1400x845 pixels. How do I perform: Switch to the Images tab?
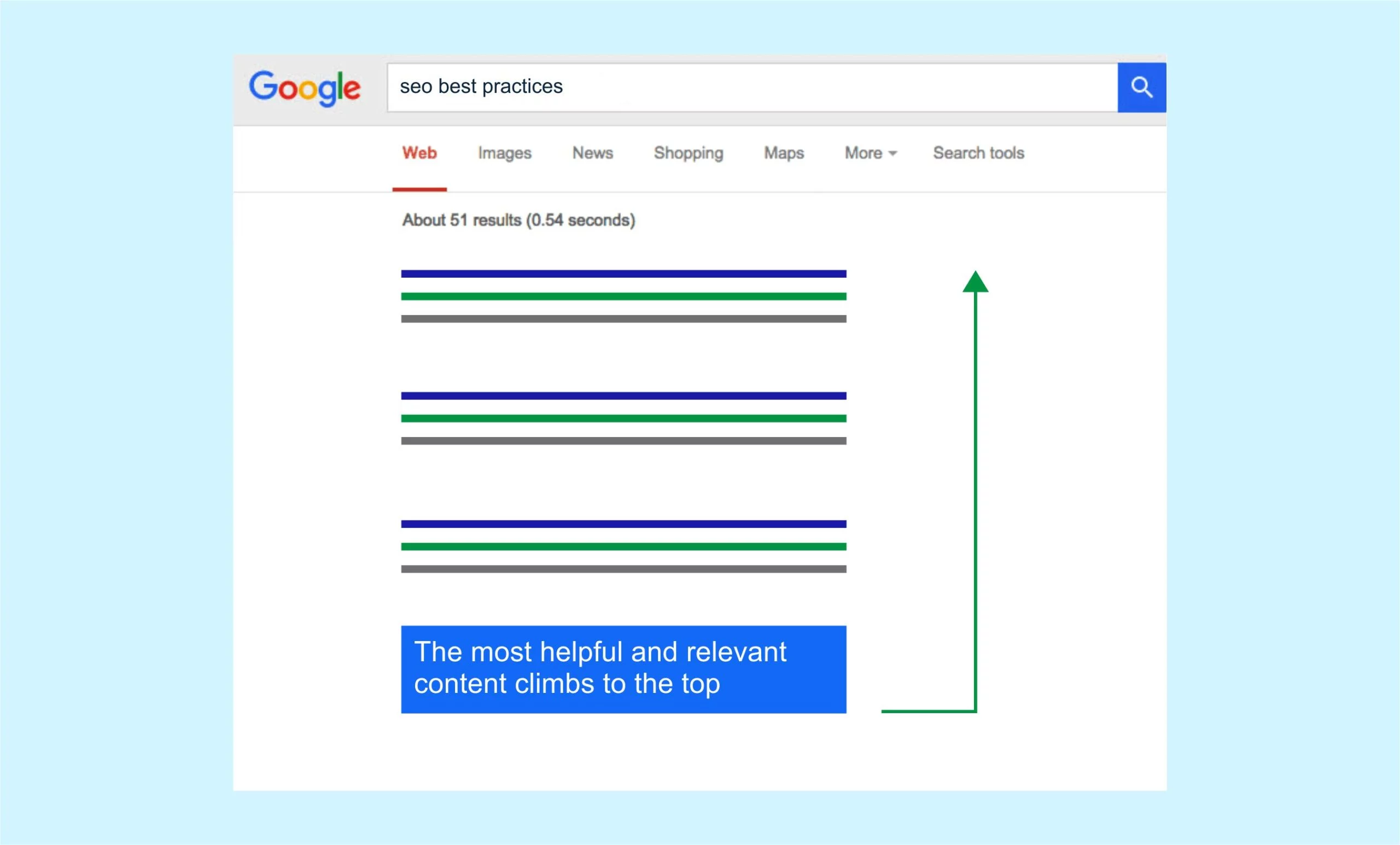(x=505, y=153)
